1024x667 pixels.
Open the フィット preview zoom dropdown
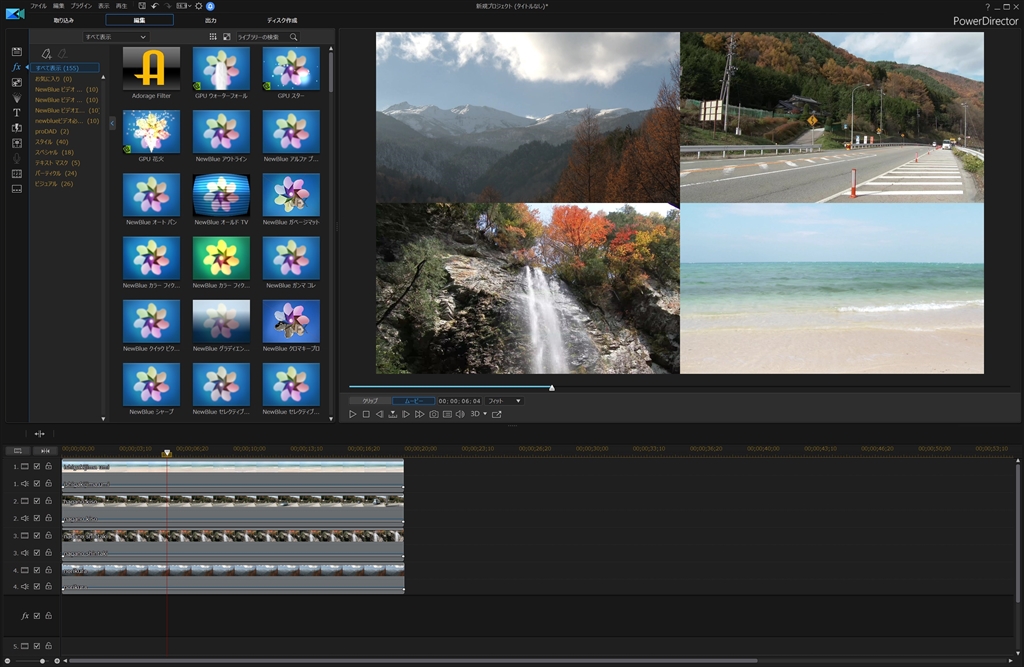504,401
